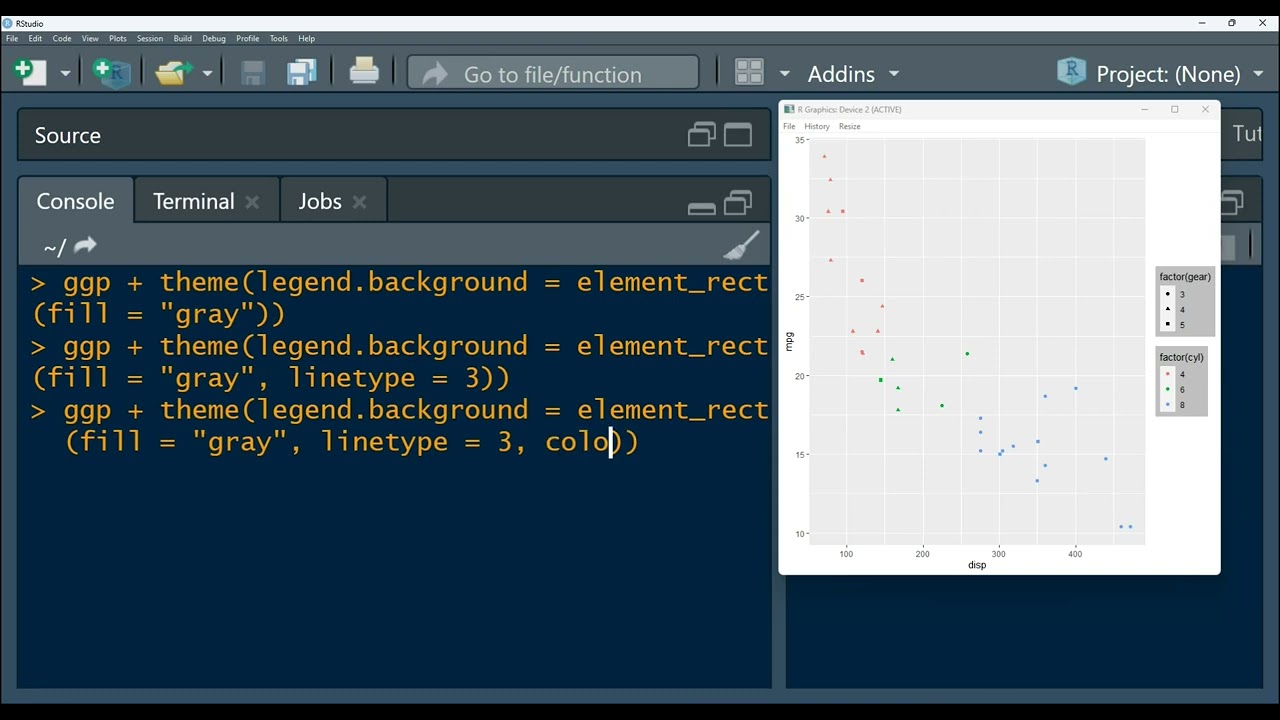Click the Save All documents icon
1280x720 pixels.
click(x=302, y=72)
